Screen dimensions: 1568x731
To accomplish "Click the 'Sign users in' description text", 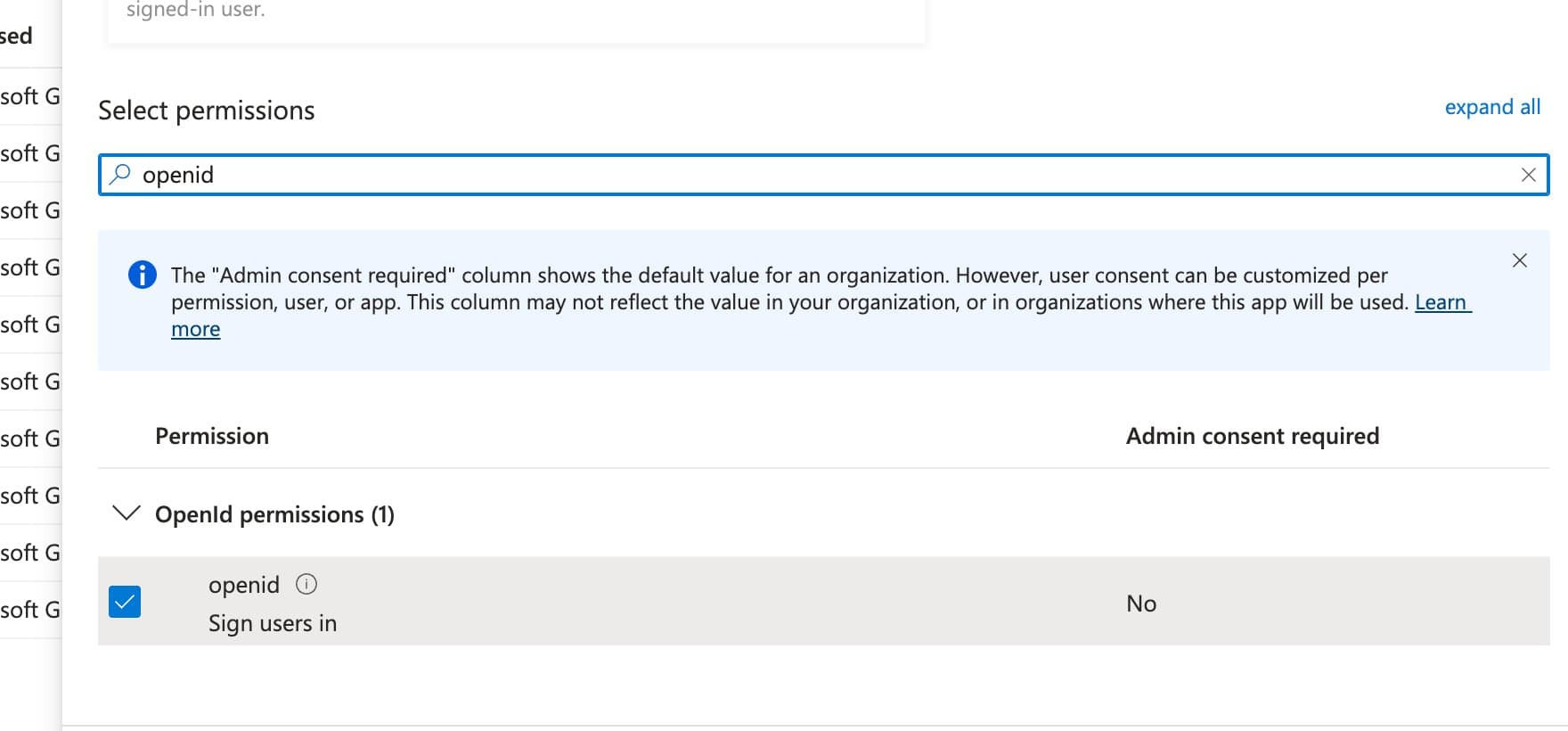I will [273, 623].
